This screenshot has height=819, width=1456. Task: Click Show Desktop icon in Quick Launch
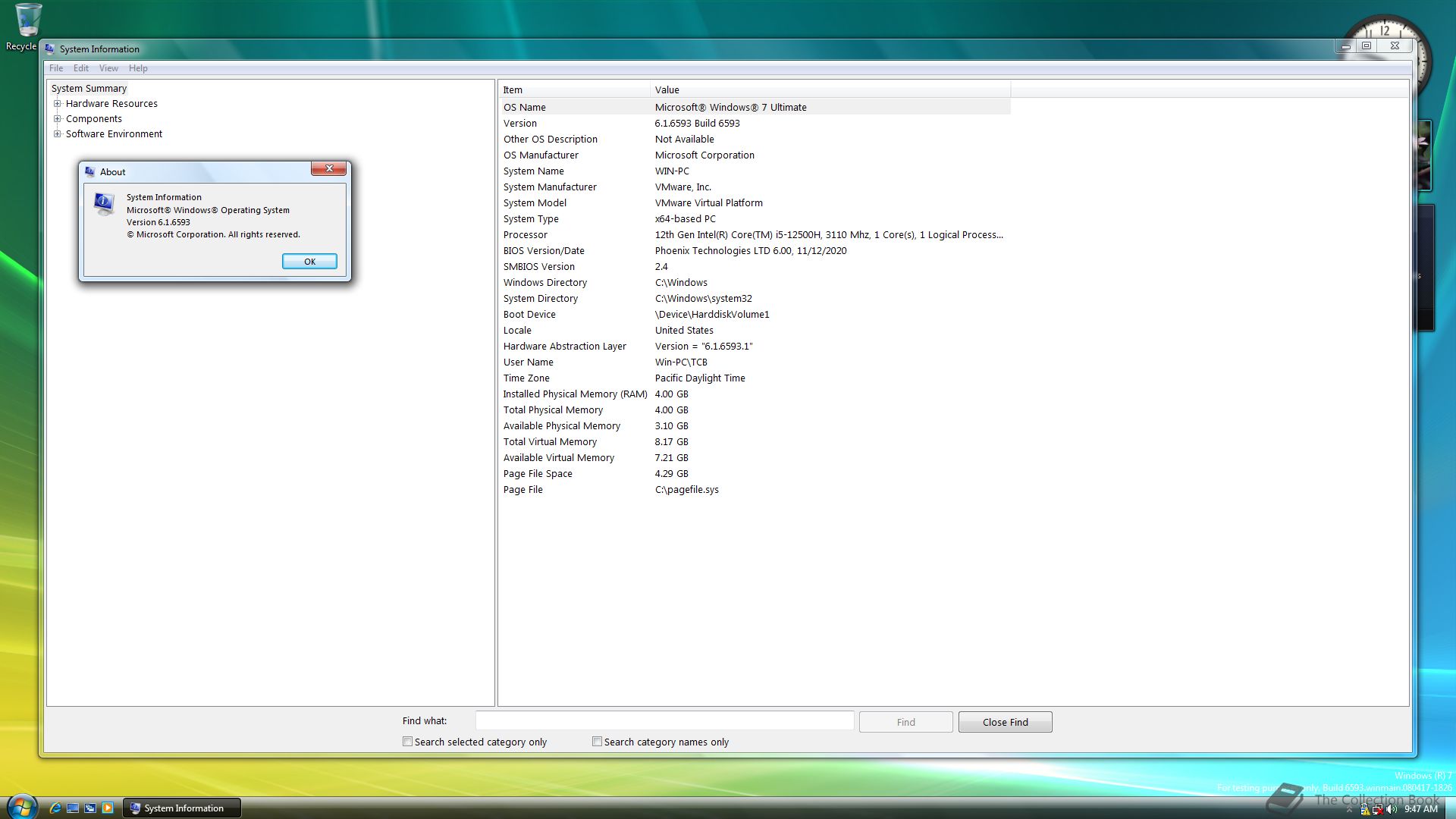coord(73,808)
